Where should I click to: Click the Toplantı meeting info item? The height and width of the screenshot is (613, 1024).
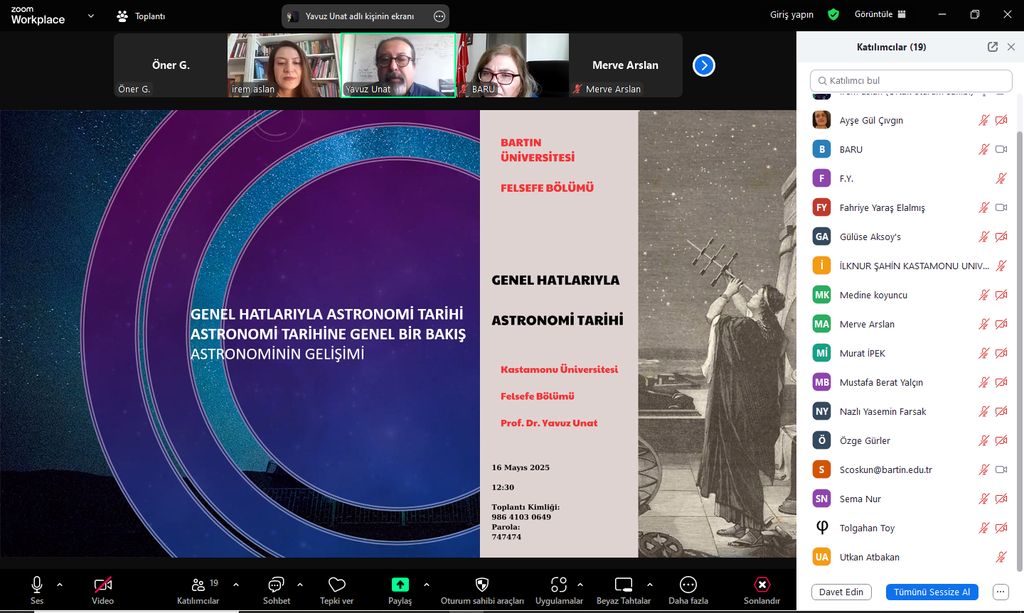140,16
